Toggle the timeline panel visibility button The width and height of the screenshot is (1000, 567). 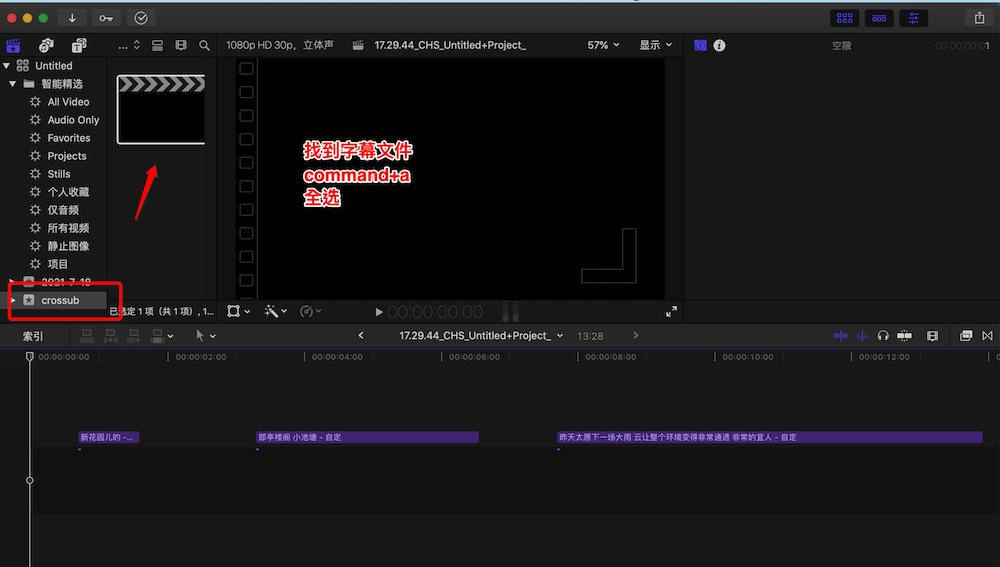pos(879,17)
